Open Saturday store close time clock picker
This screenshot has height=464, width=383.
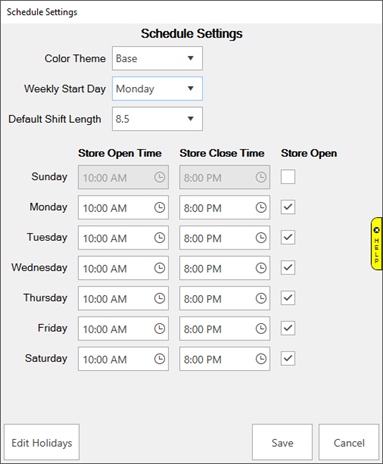coord(261,359)
